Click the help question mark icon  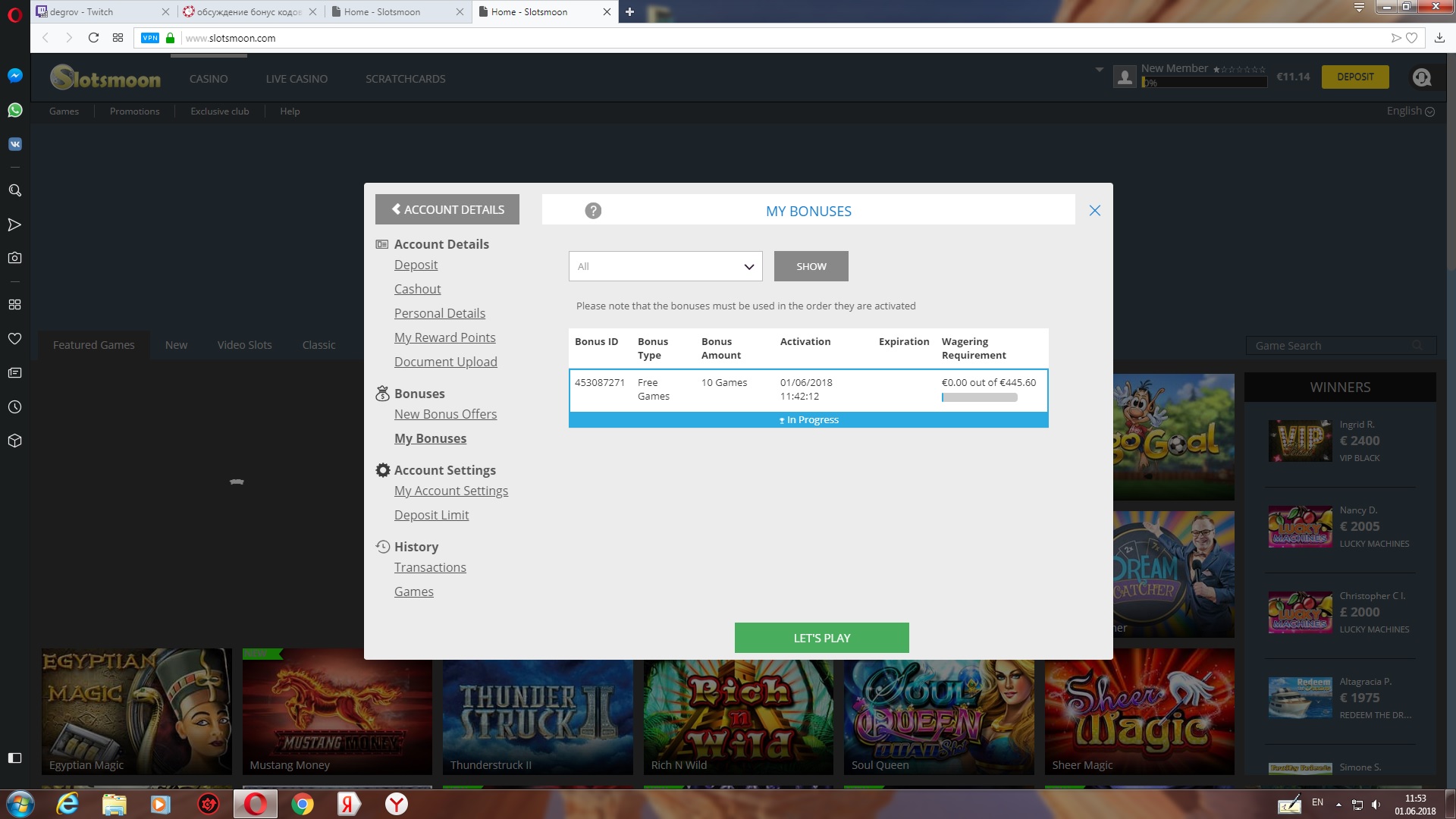(593, 211)
